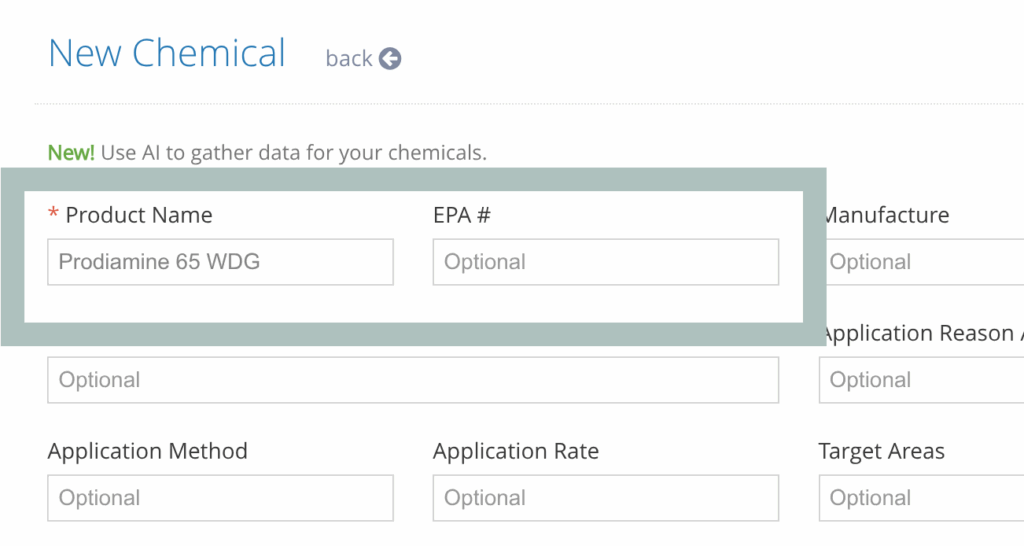Click the New Chemical page heading

pos(167,53)
